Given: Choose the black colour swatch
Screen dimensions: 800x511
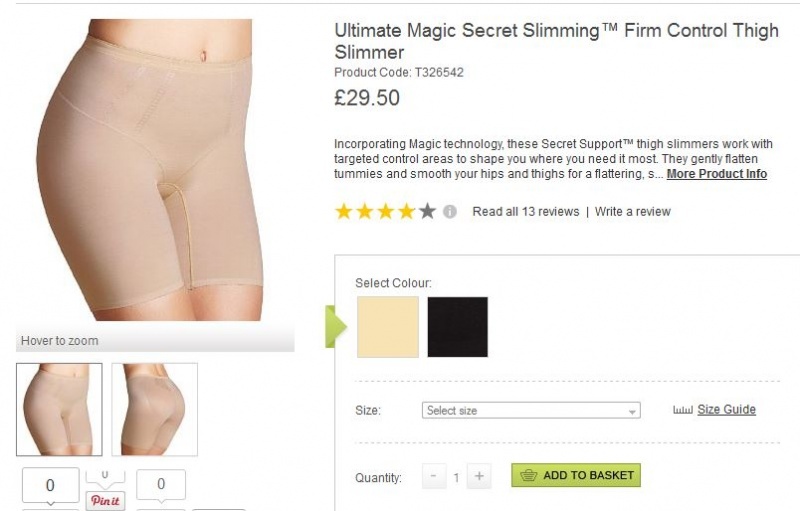Looking at the screenshot, I should click(x=458, y=327).
